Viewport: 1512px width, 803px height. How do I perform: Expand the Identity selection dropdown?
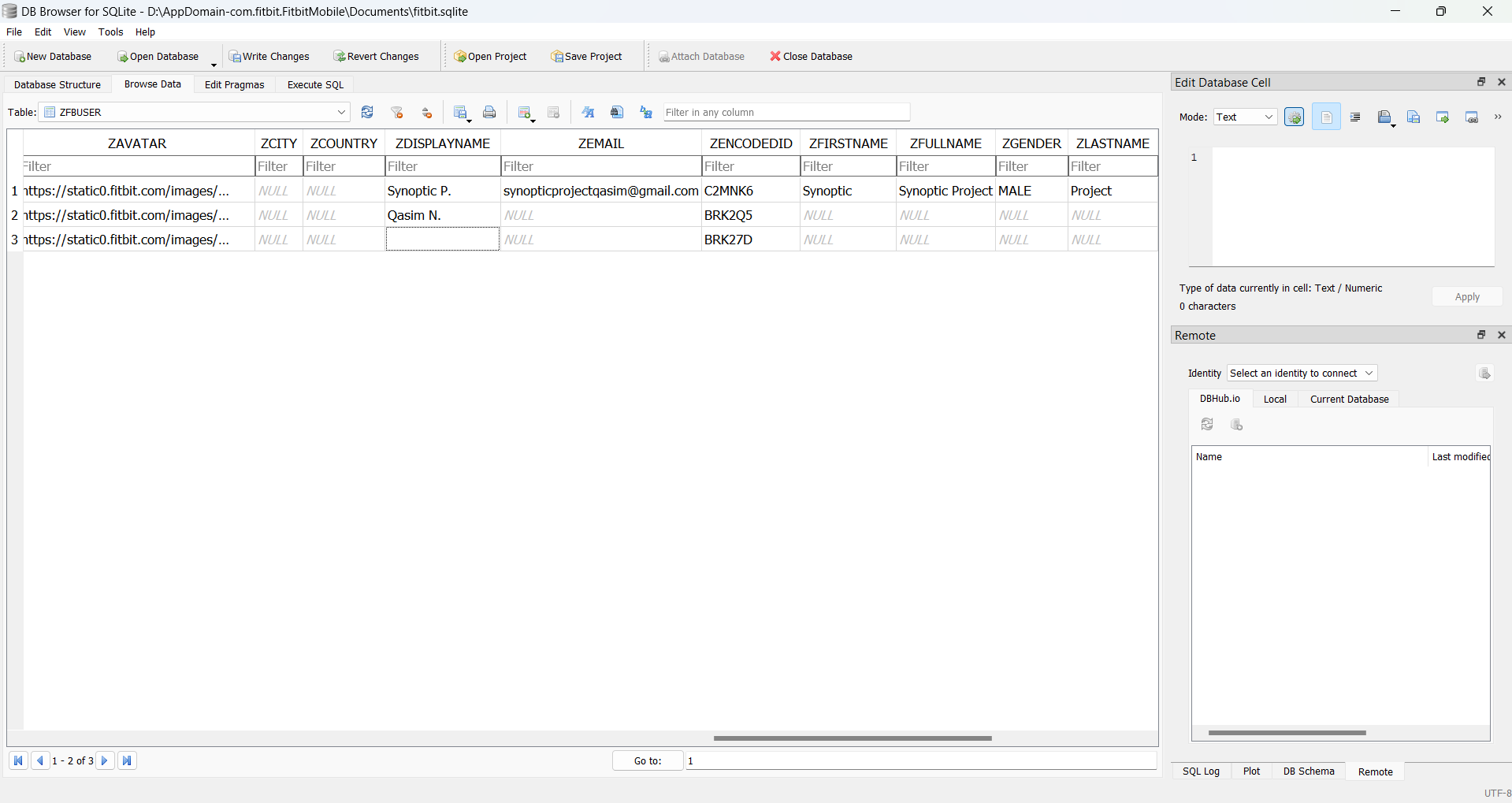(x=1302, y=374)
